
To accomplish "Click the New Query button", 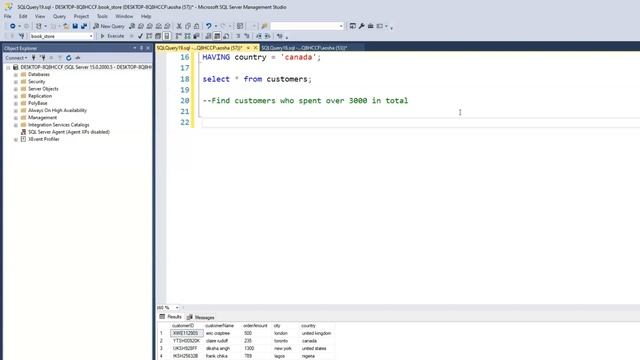I will [x=109, y=26].
